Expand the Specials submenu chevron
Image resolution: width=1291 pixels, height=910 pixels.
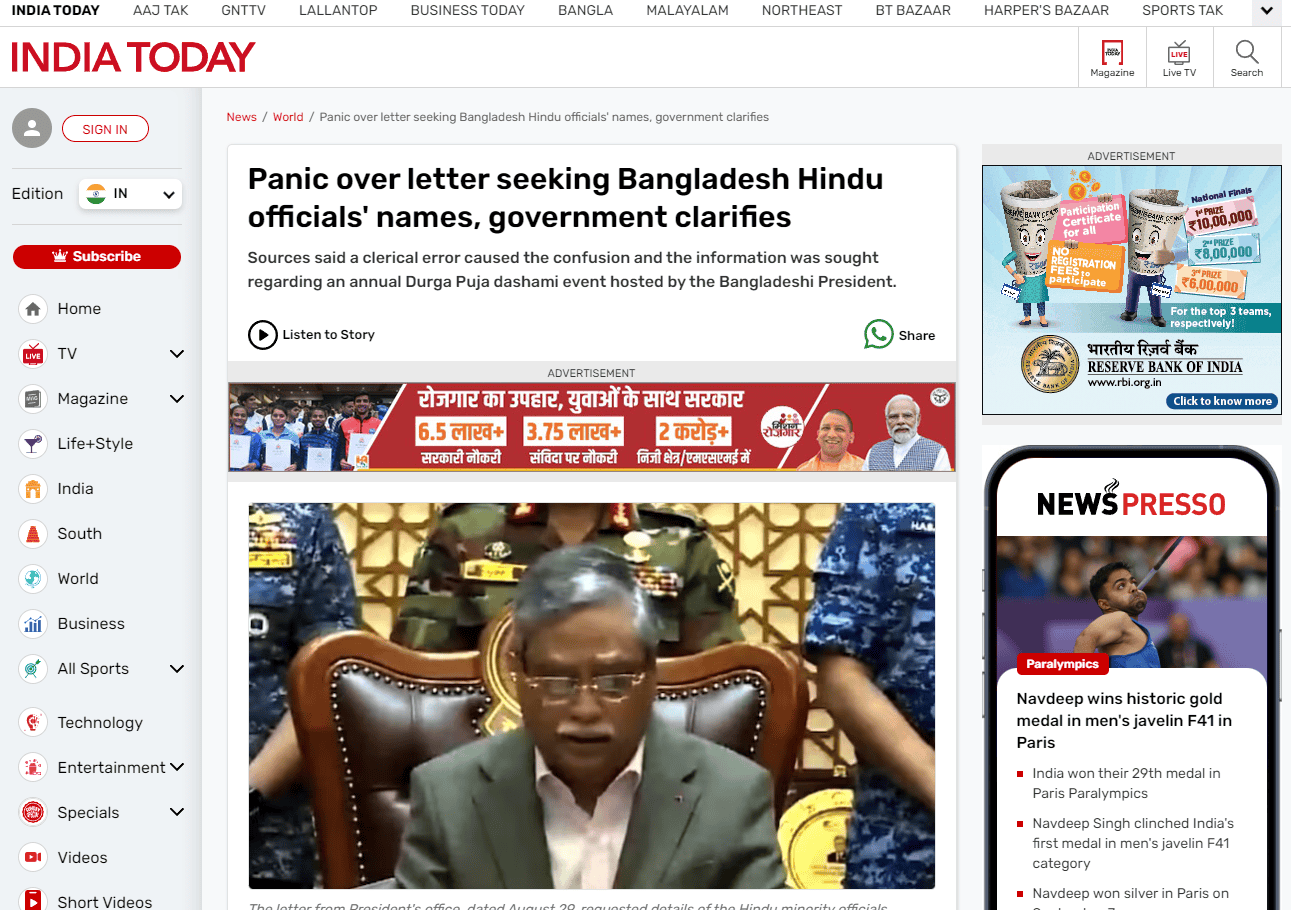pos(177,812)
